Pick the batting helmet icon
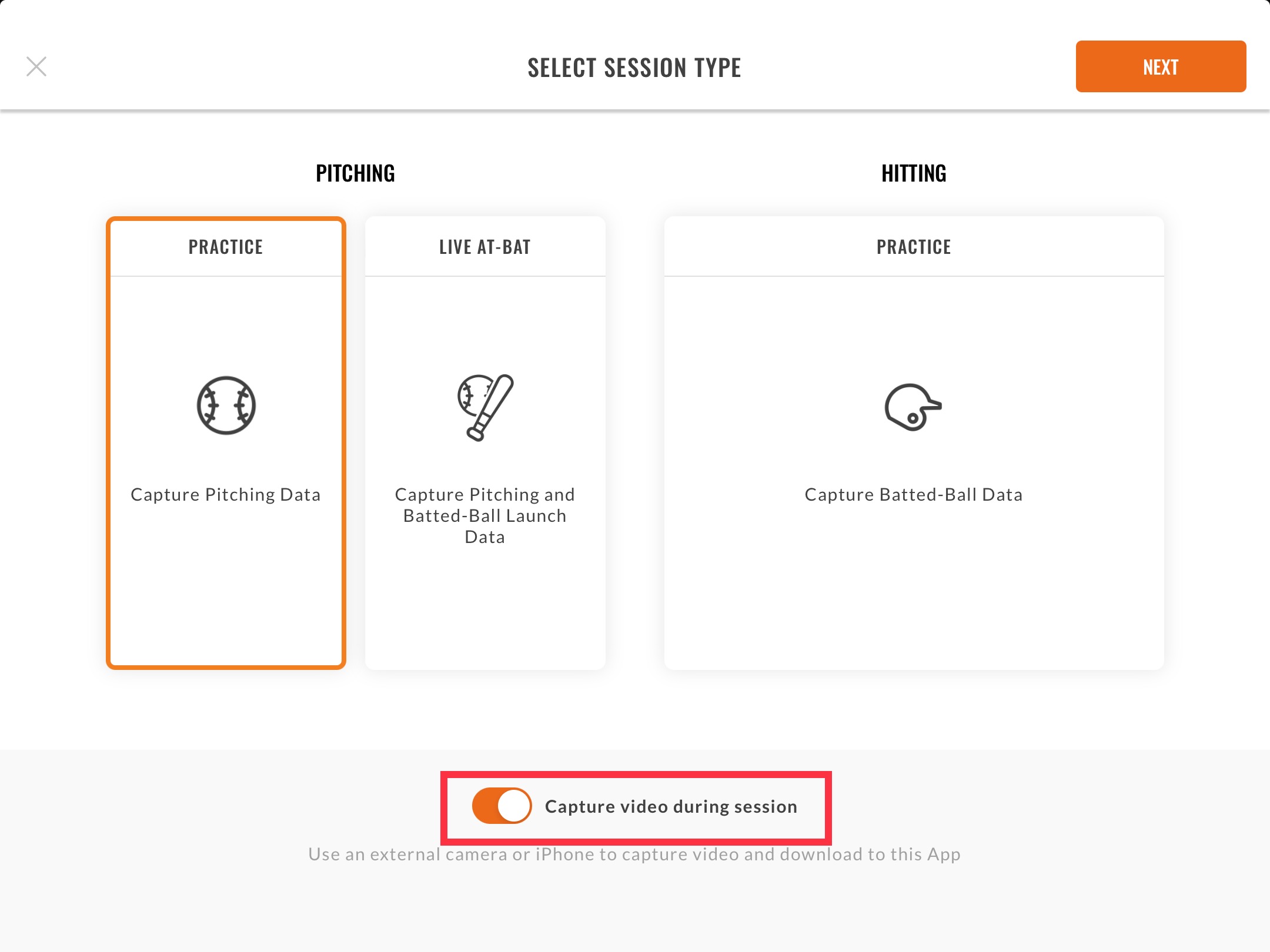1270x952 pixels. coord(914,407)
